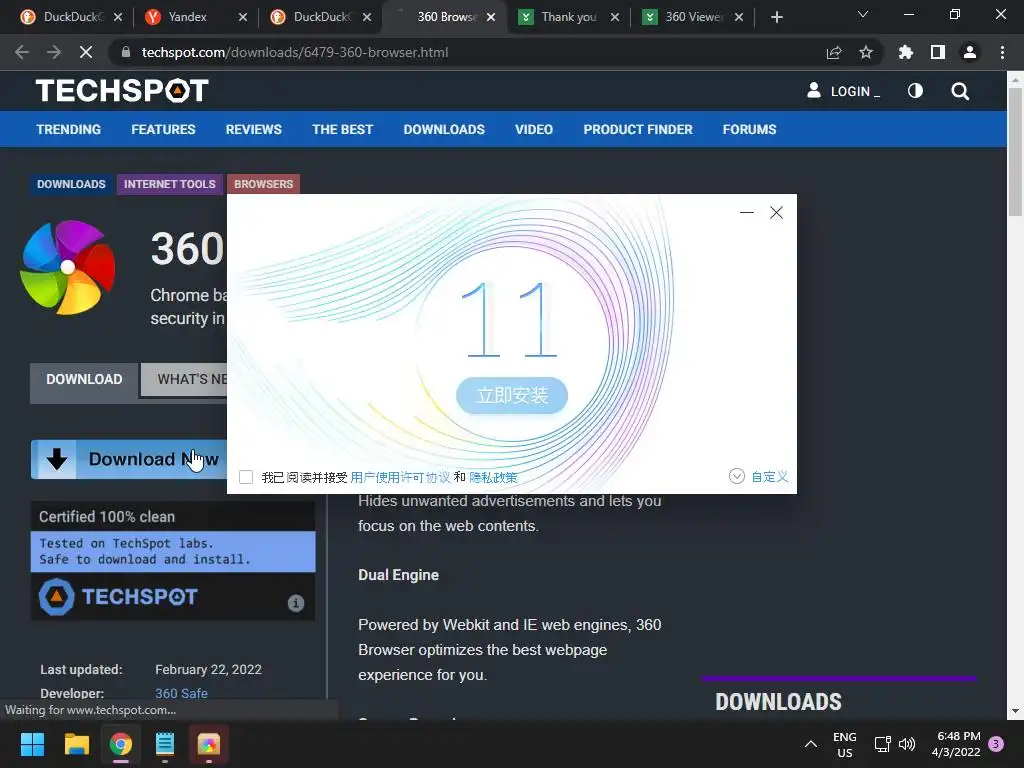The width and height of the screenshot is (1024, 768).
Task: Open the Chrome profile avatar icon
Action: [x=970, y=52]
